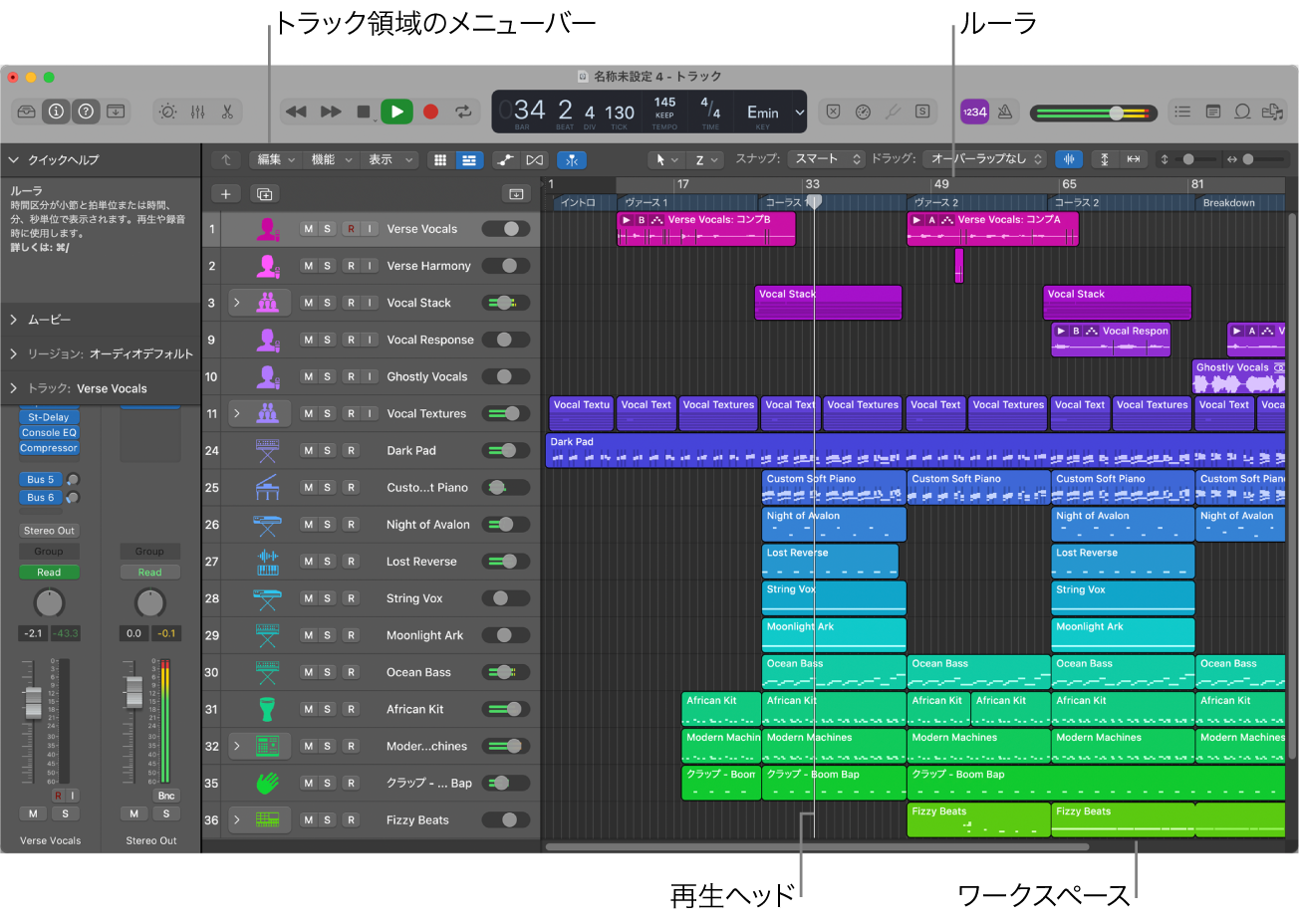Expand the Vocal Stack track folder
Image resolution: width=1301 pixels, height=924 pixels.
237,303
